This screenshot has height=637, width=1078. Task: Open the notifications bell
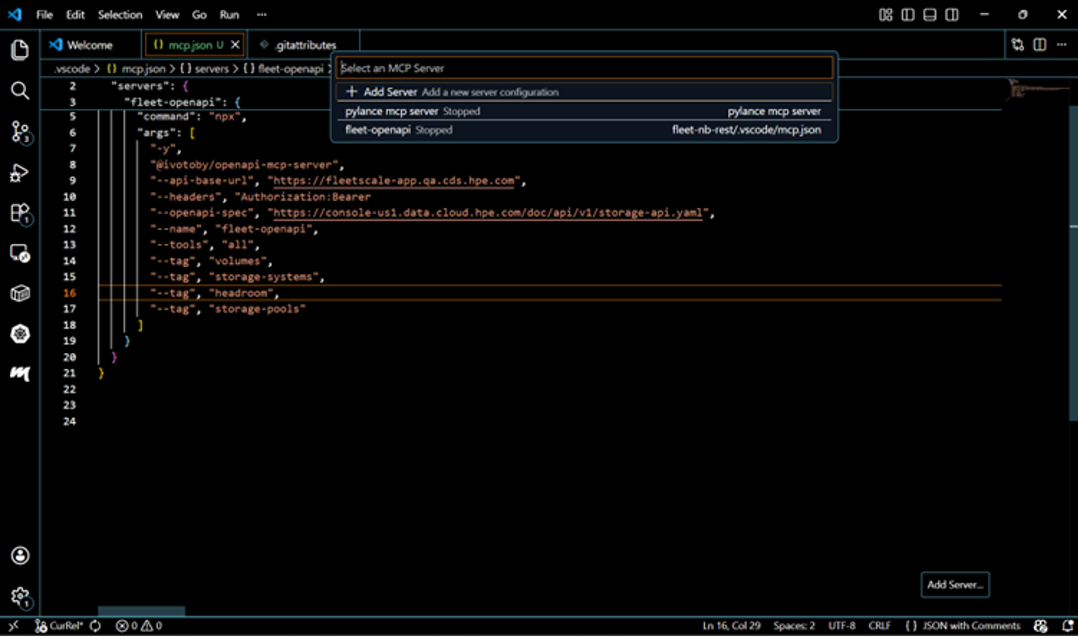click(1068, 625)
